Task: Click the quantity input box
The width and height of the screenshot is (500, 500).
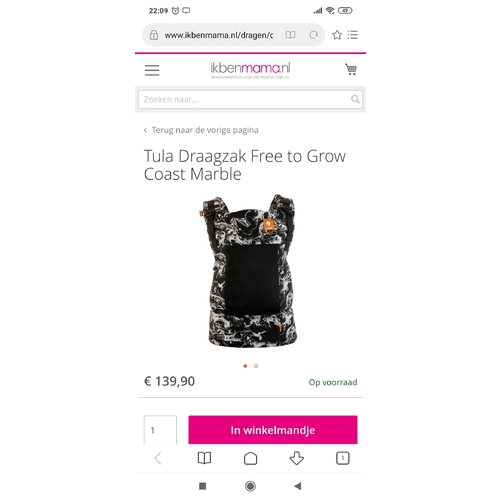Action: 160,430
